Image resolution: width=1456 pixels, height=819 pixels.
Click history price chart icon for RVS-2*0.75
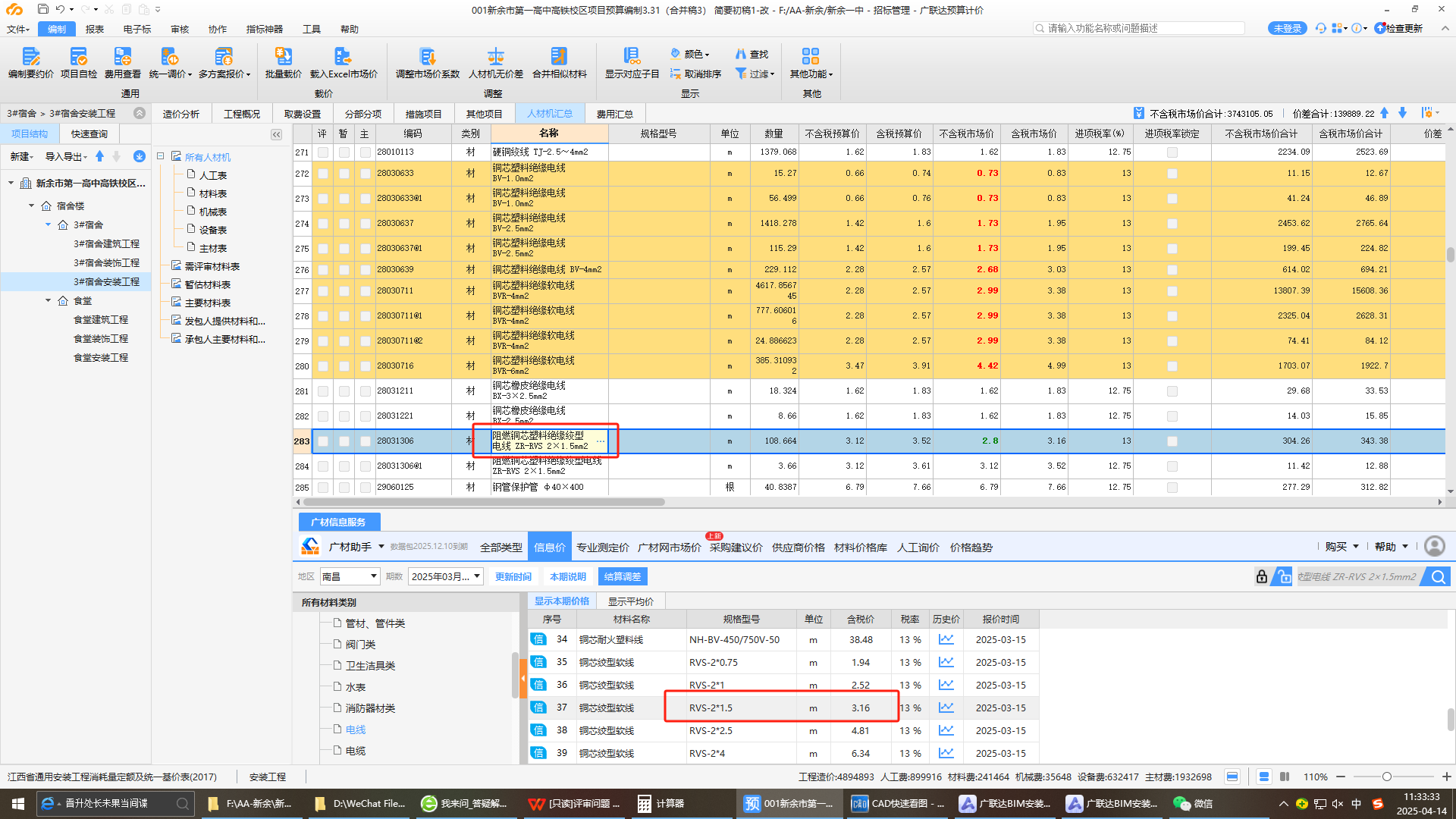click(946, 662)
